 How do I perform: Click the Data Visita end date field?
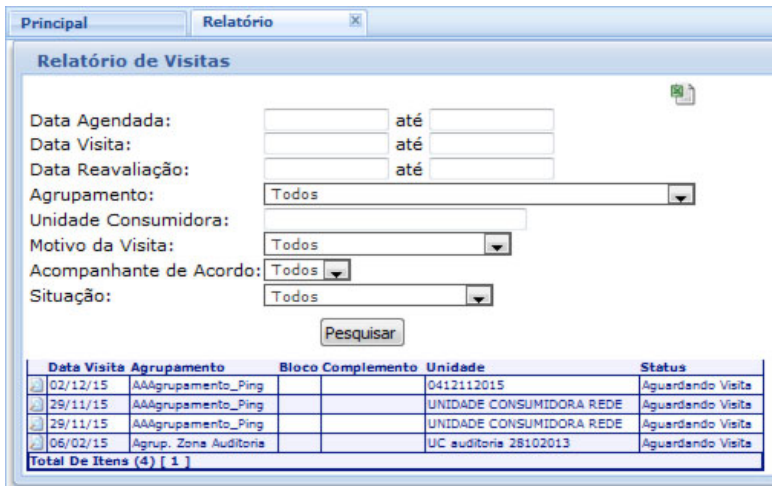(x=491, y=145)
